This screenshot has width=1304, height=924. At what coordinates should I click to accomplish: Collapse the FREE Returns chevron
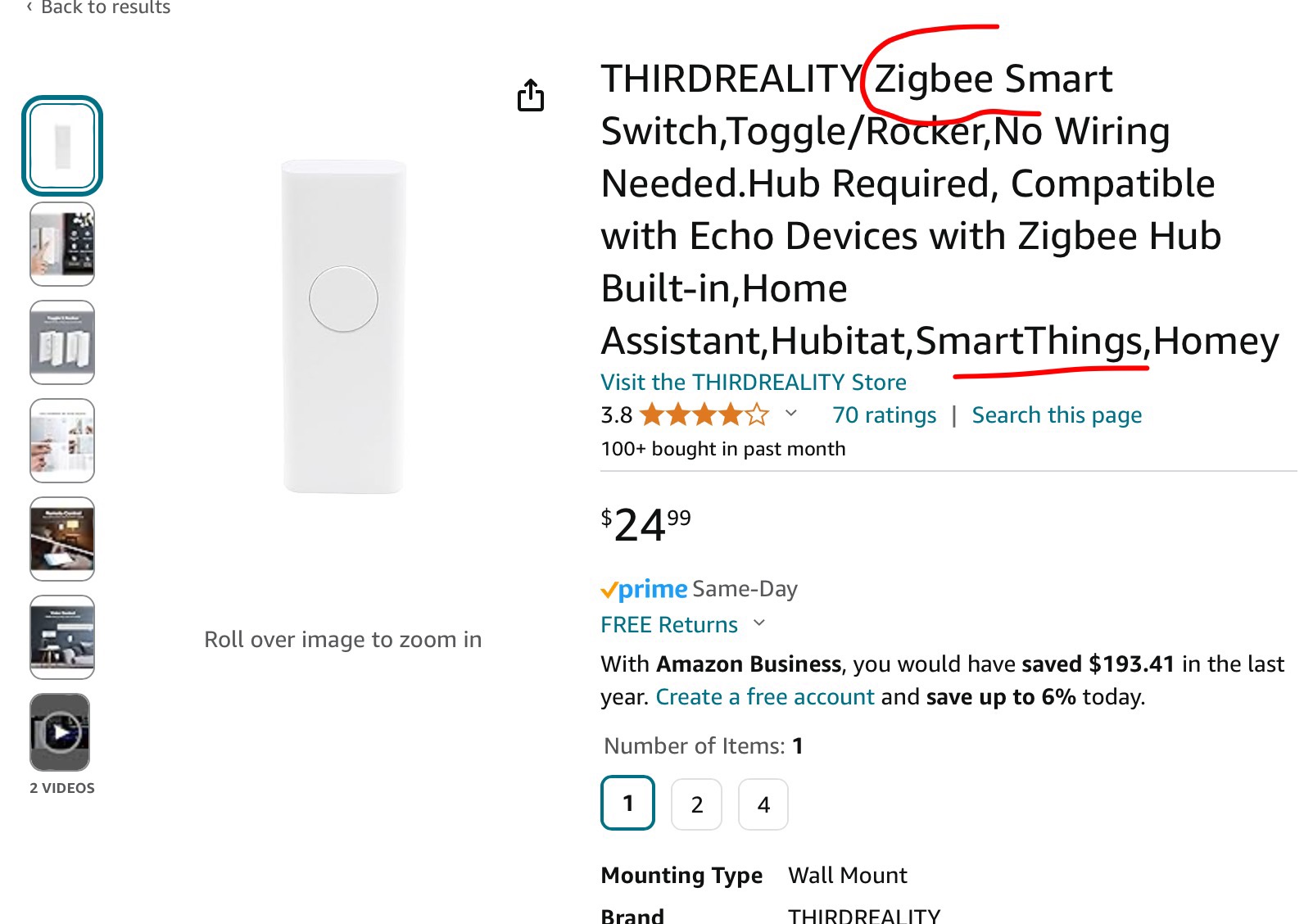click(x=758, y=624)
